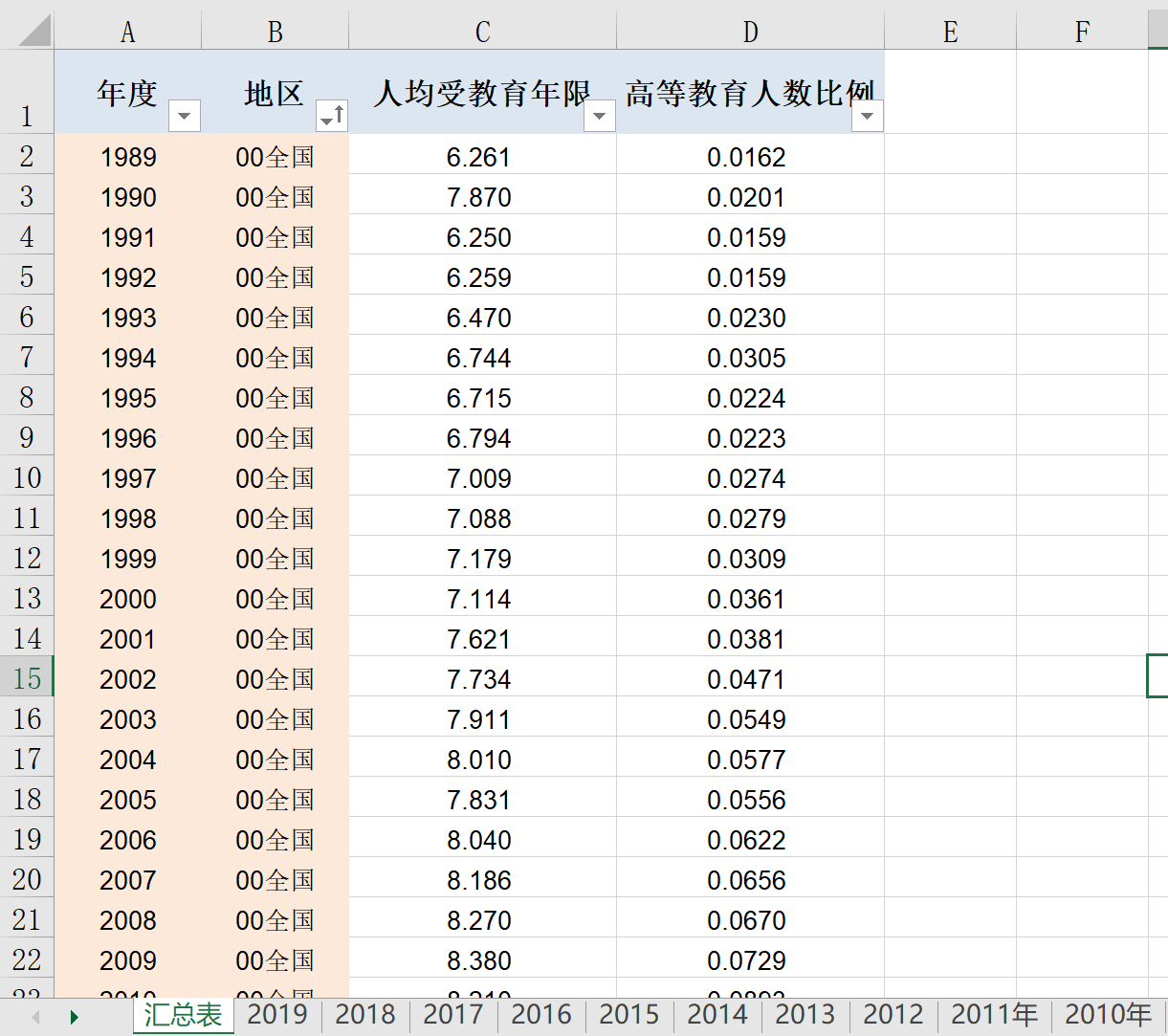
Task: Open the 年度 column filter dropdown
Action: point(184,116)
